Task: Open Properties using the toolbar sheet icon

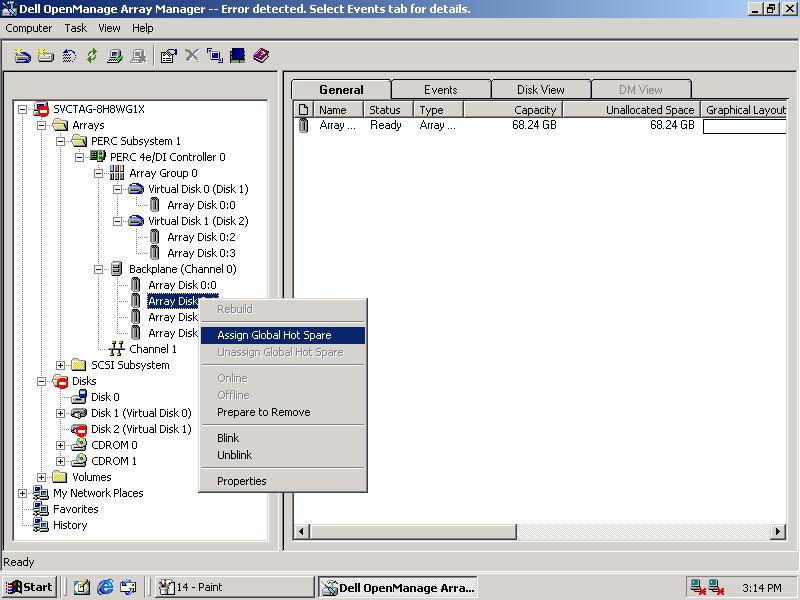Action: (x=168, y=56)
